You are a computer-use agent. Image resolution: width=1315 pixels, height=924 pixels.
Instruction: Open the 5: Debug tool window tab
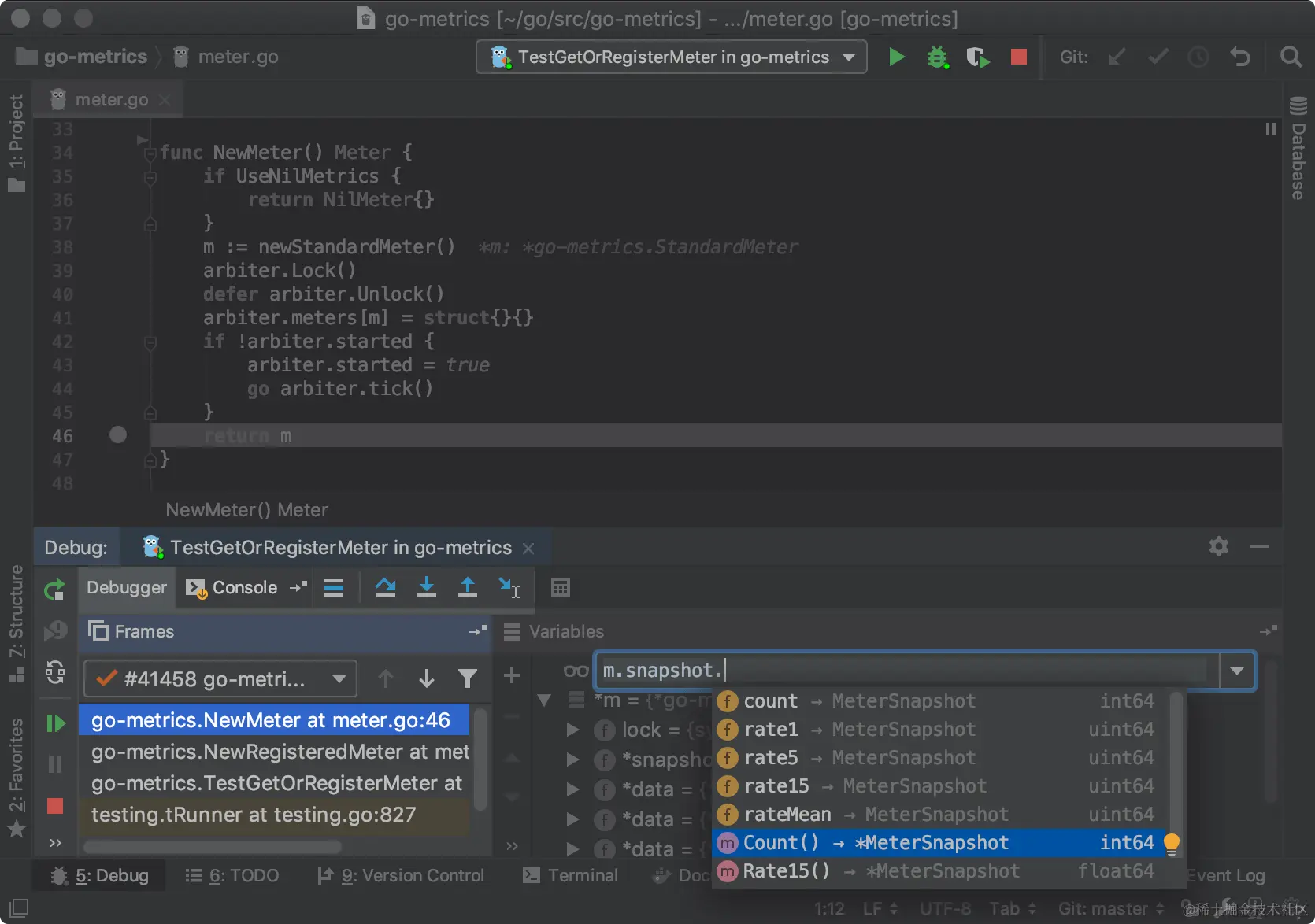(99, 875)
